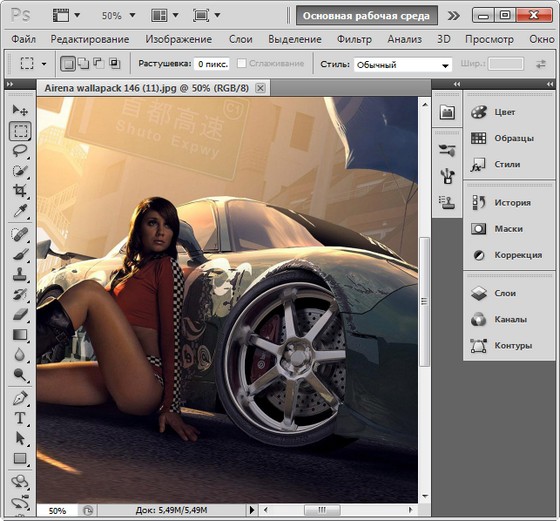The image size is (560, 521).
Task: Select the Horizontal Type tool
Action: [20, 418]
